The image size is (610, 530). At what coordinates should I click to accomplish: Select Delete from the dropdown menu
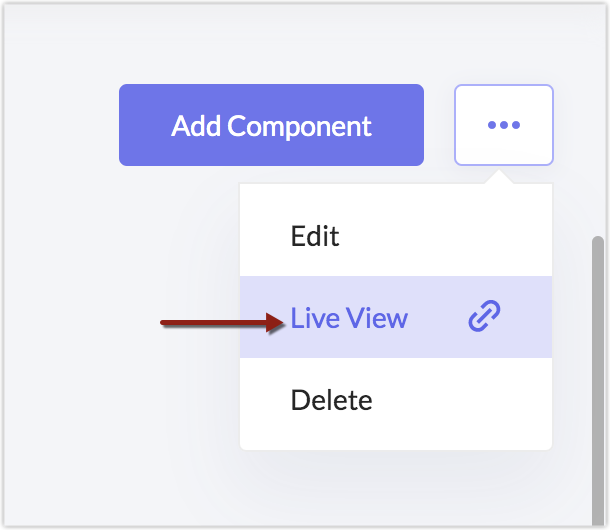coord(331,401)
